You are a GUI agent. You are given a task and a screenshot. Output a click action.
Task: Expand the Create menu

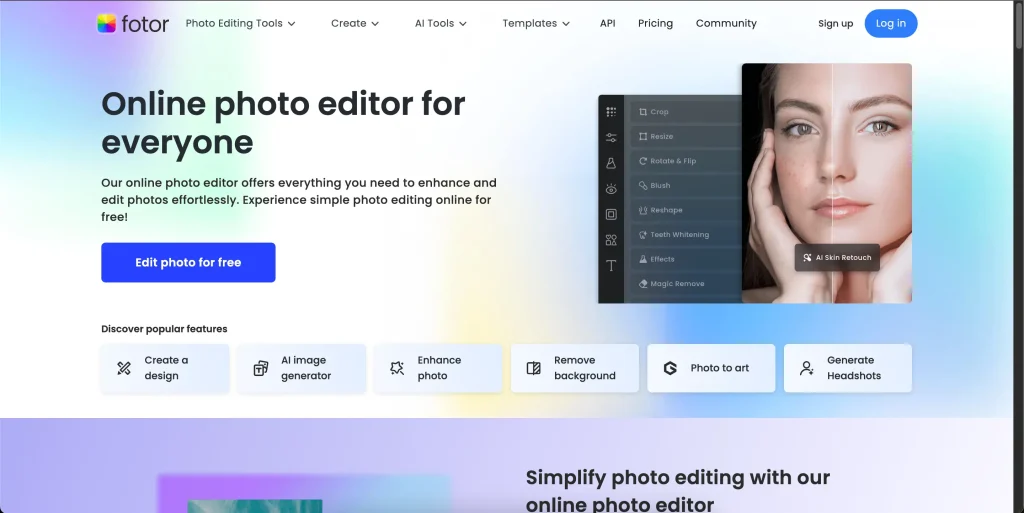[x=355, y=23]
